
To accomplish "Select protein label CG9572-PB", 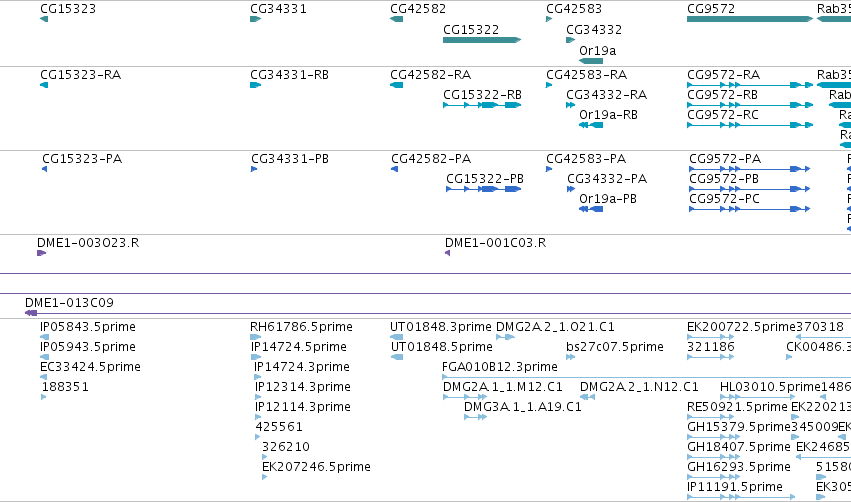I will click(724, 179).
